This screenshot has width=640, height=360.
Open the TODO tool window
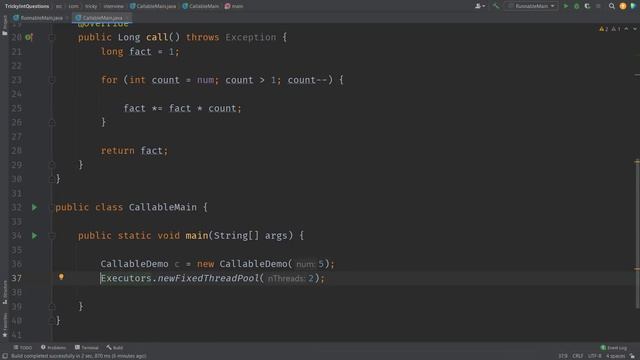tap(22, 347)
